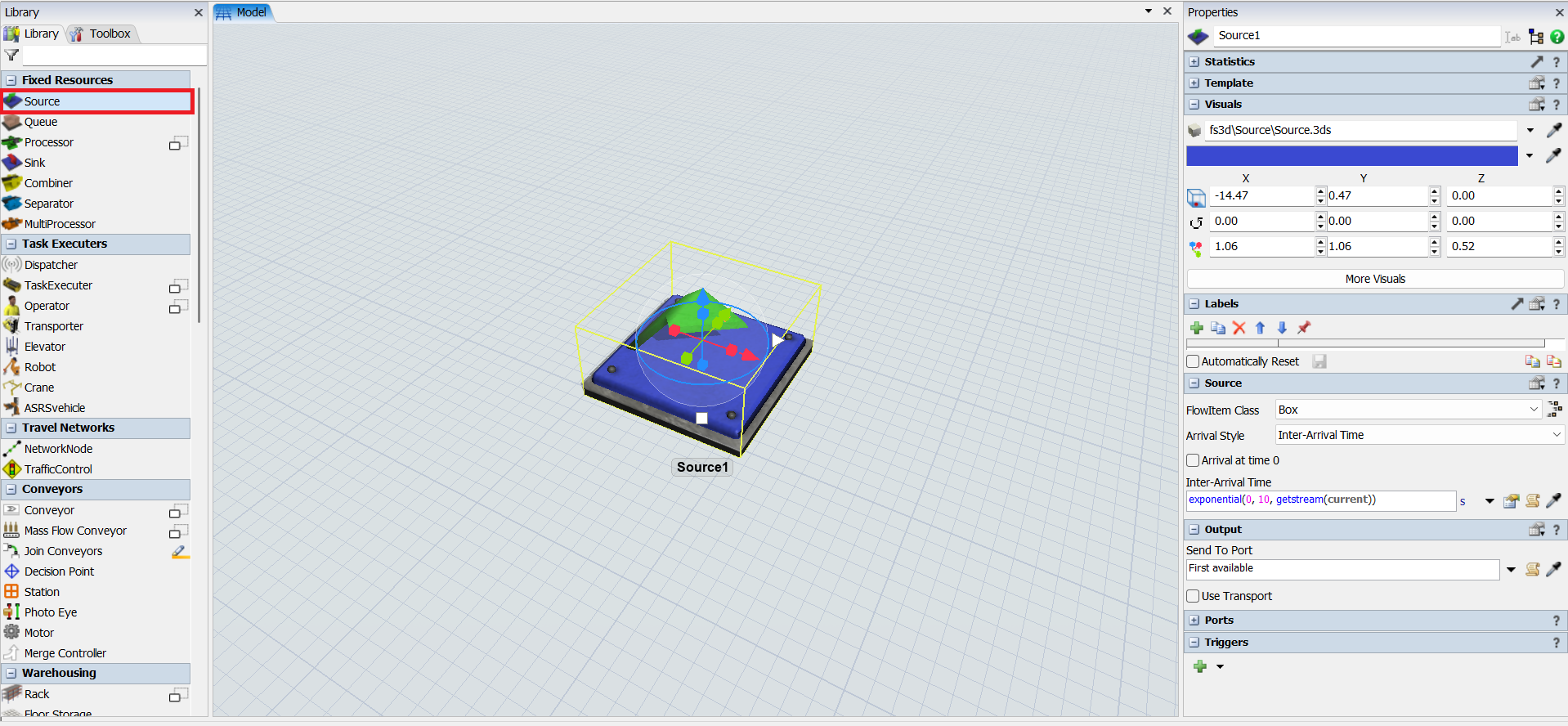Enable the Automatically Reset checkbox

point(1193,361)
